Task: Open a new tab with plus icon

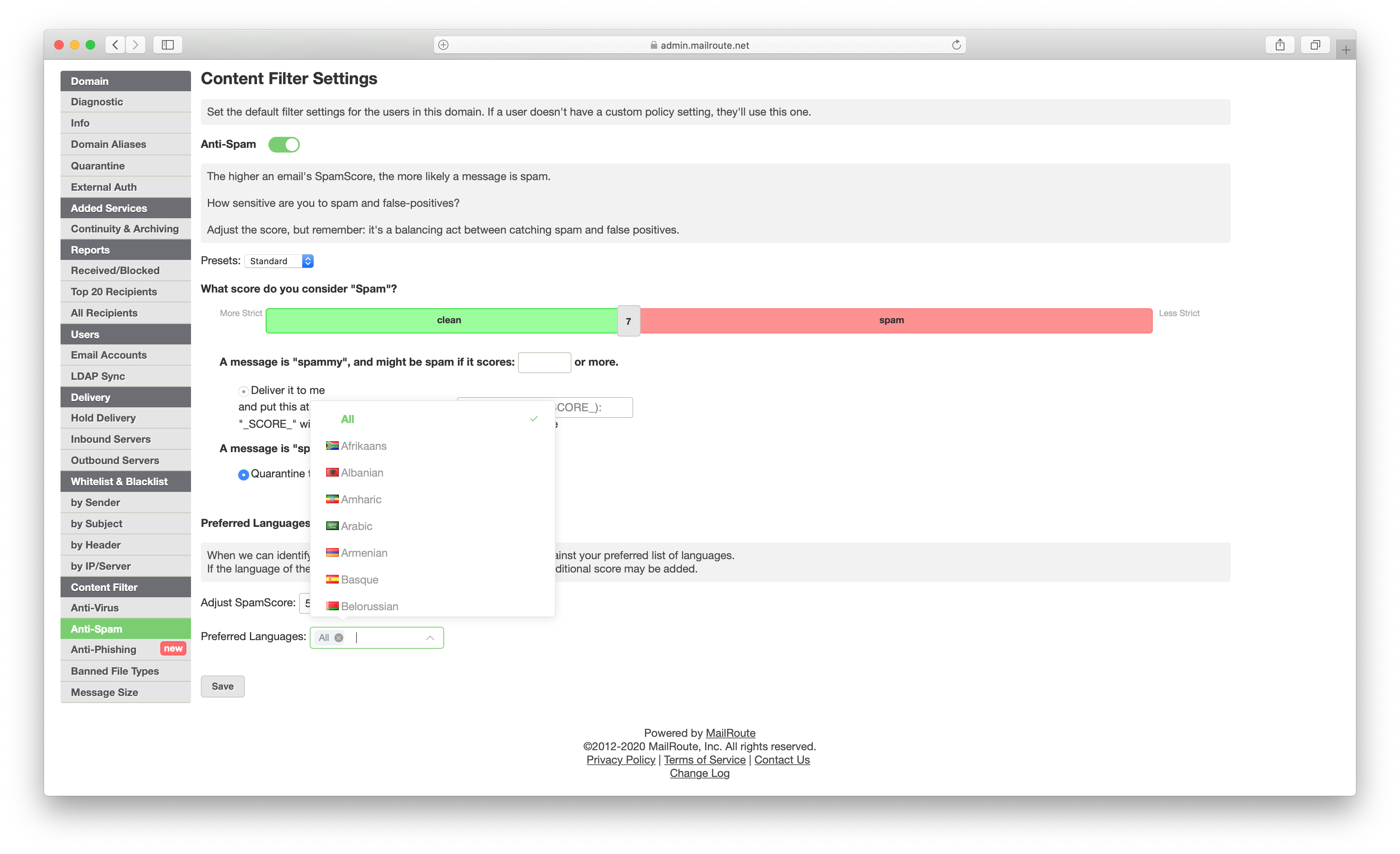Action: (x=1345, y=50)
